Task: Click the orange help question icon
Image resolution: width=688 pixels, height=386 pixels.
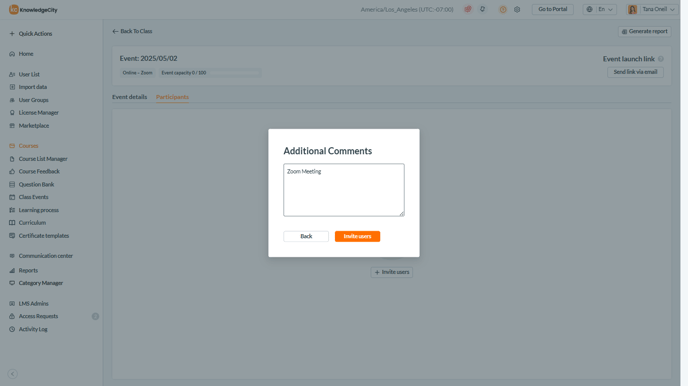Action: tap(503, 9)
